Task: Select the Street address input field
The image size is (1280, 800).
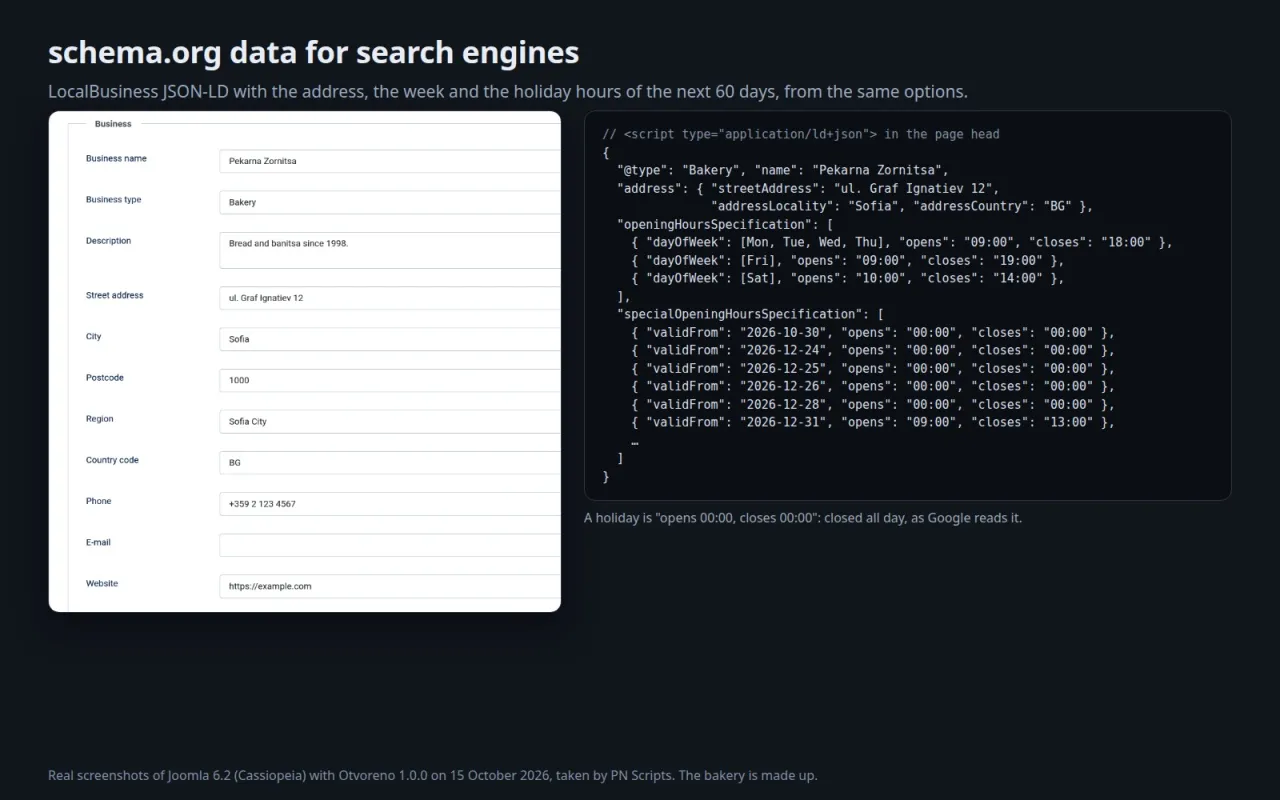Action: (390, 298)
